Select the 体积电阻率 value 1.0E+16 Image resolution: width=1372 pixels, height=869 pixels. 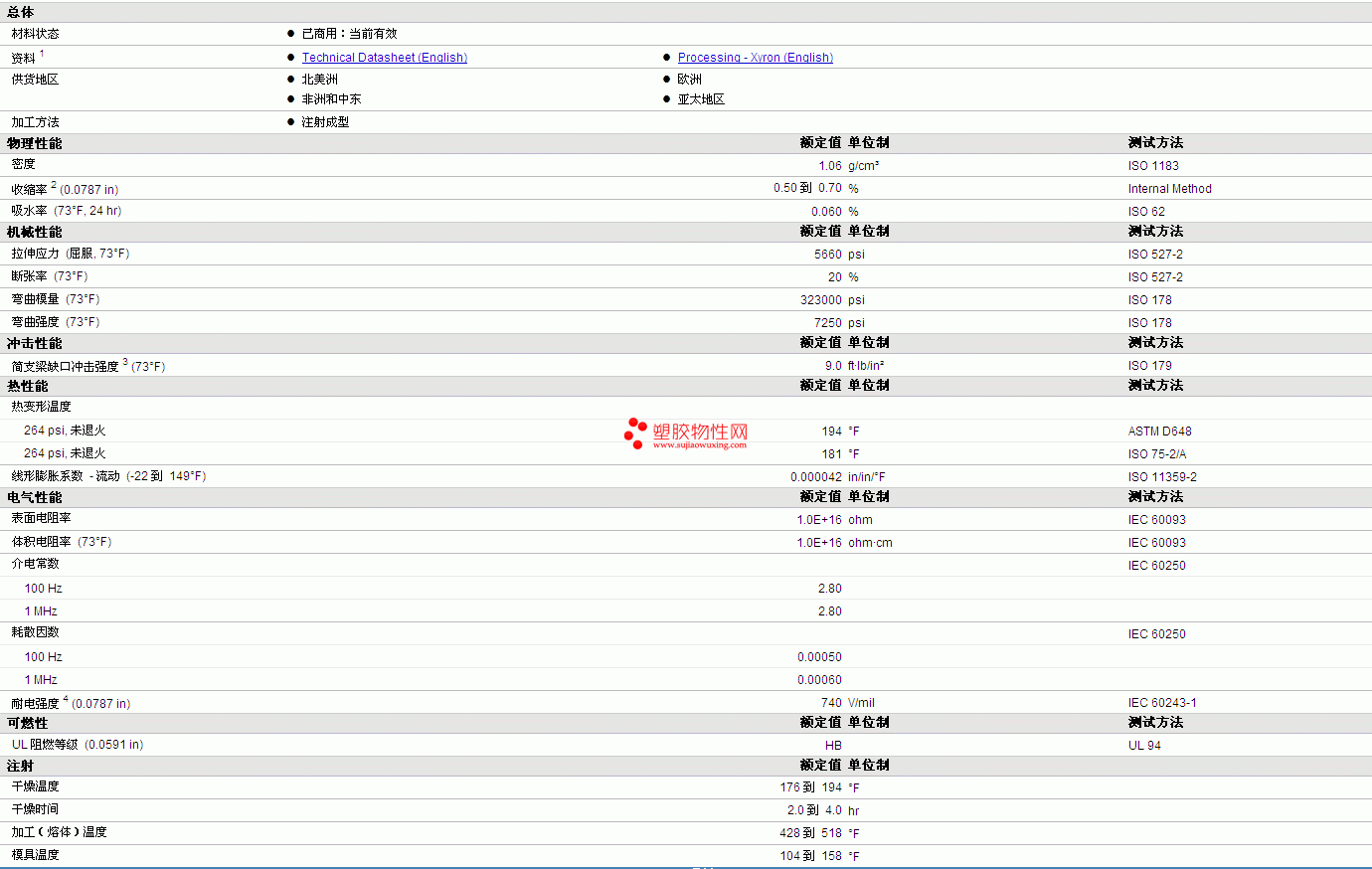click(x=819, y=543)
